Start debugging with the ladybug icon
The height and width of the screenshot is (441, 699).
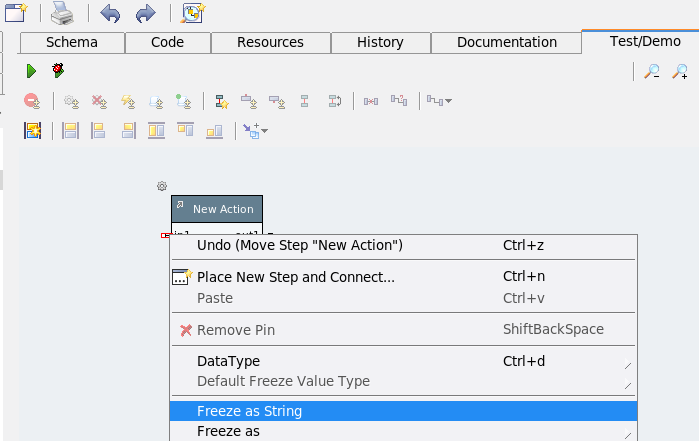pos(58,71)
